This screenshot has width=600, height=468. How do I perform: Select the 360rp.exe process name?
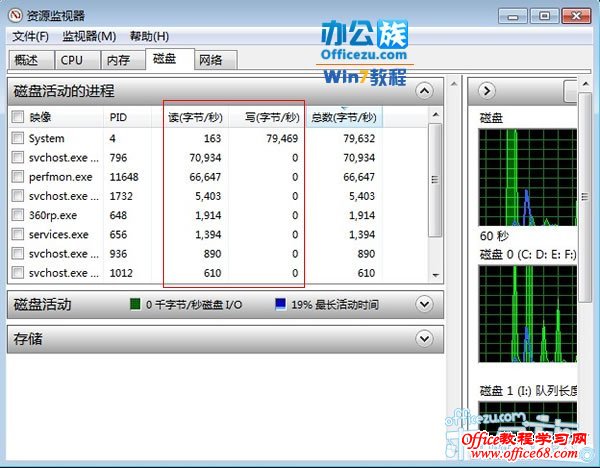53,215
